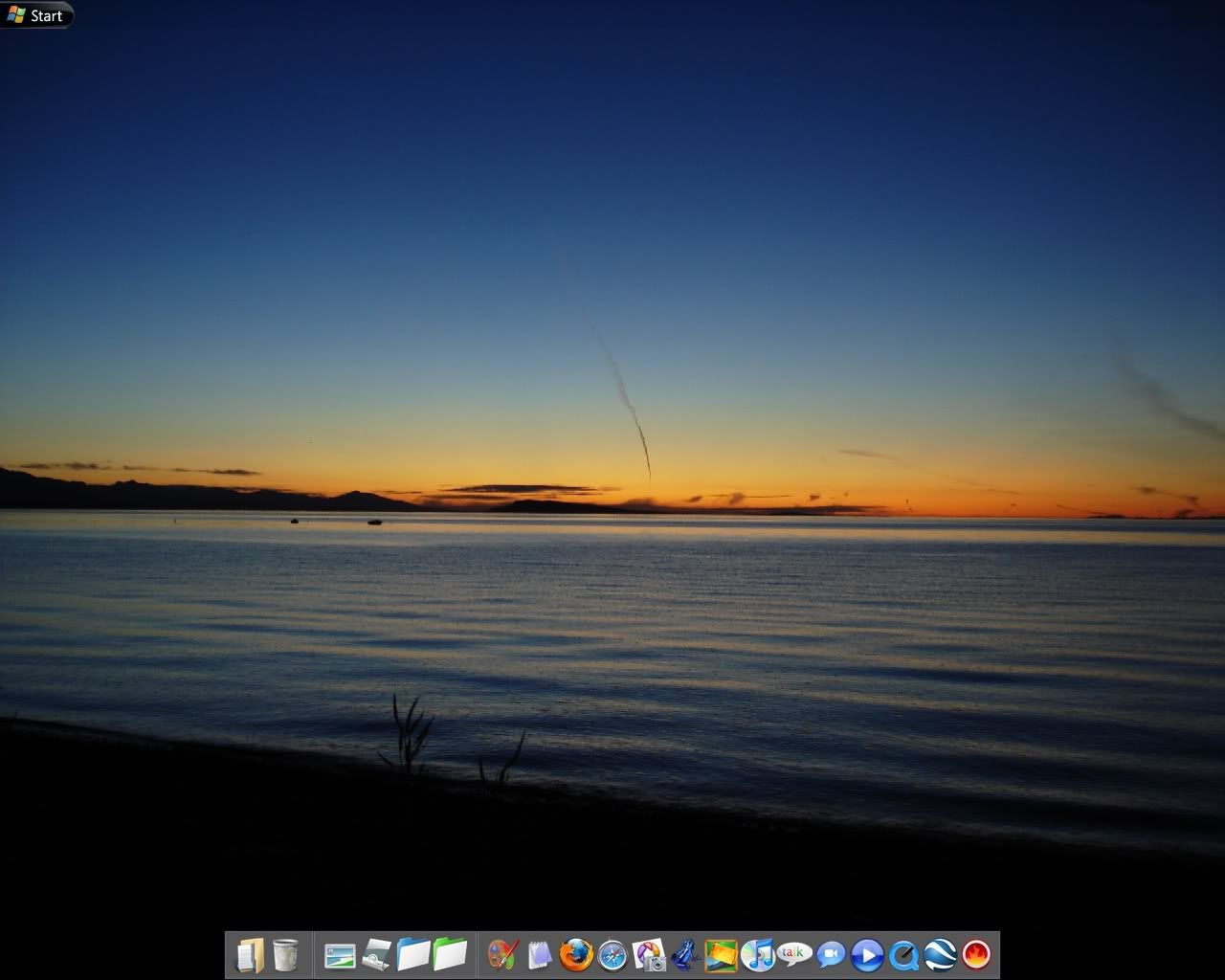
Task: Launch QuickTime Player icon
Action: tap(903, 955)
